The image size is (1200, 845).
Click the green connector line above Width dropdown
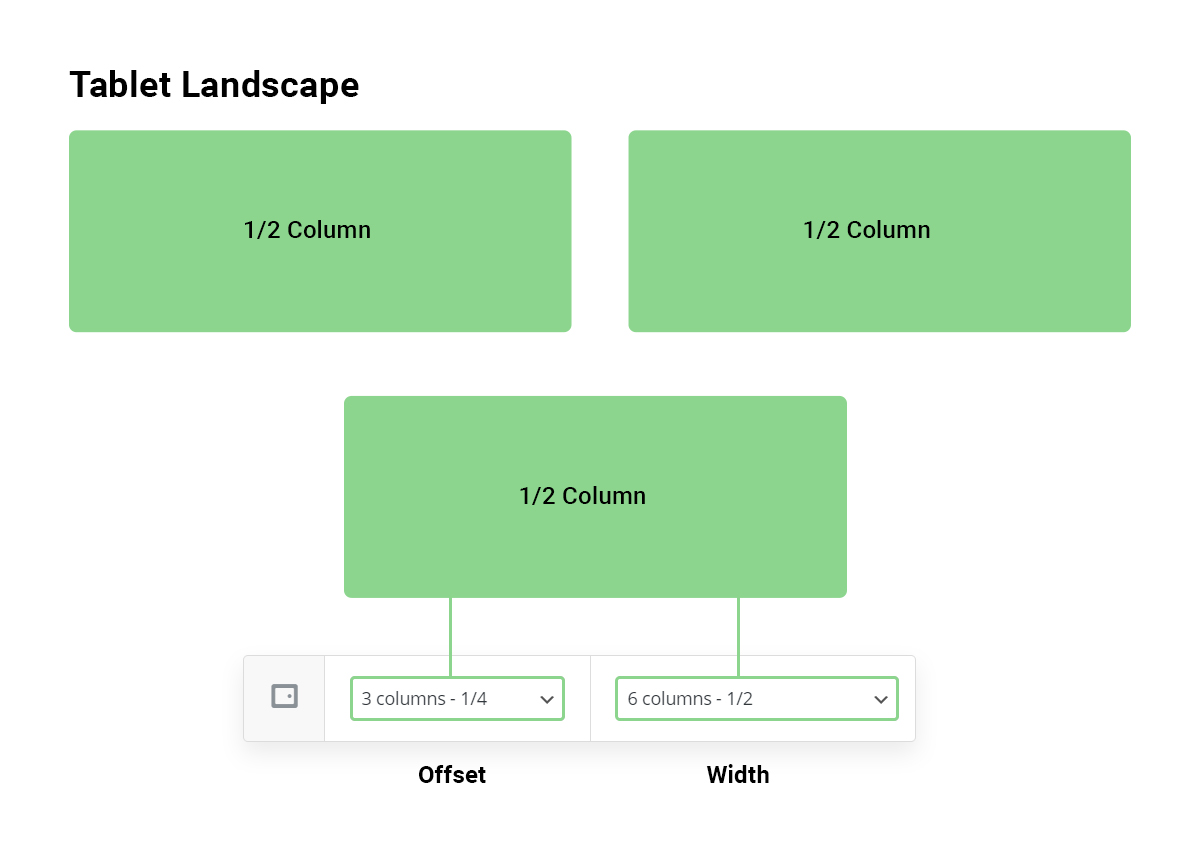[x=738, y=637]
